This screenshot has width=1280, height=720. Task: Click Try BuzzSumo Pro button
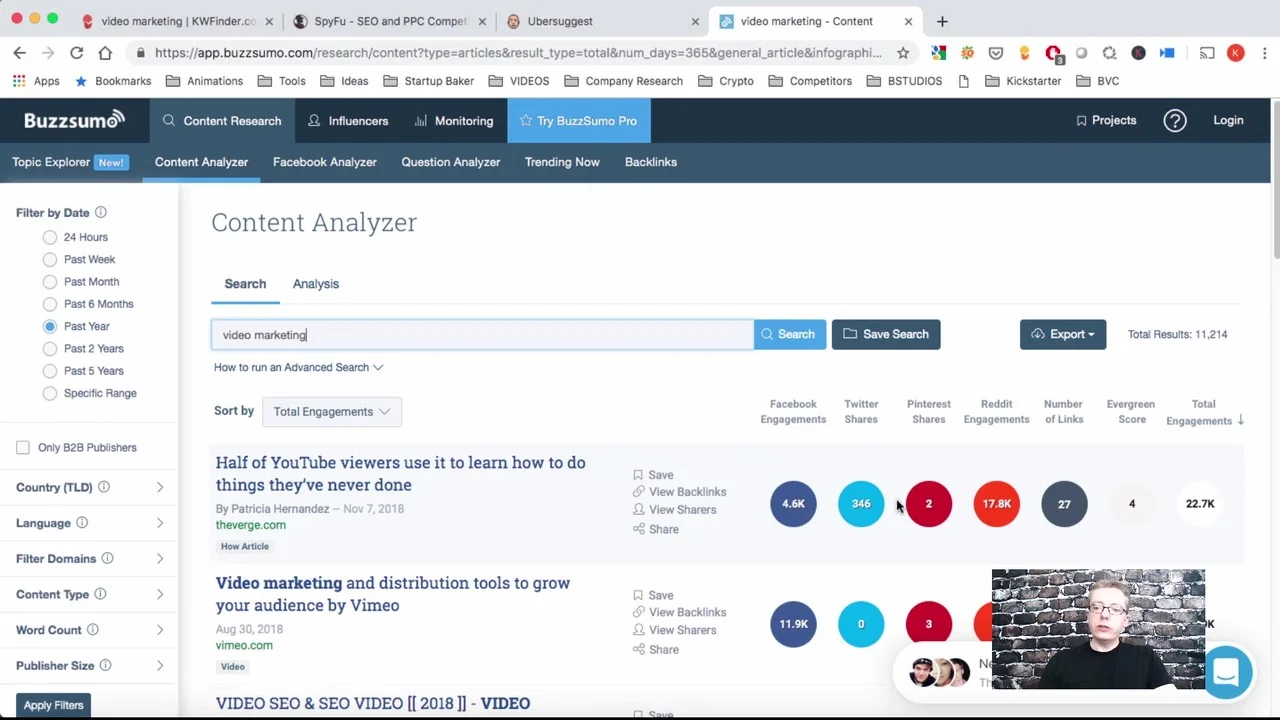point(577,121)
